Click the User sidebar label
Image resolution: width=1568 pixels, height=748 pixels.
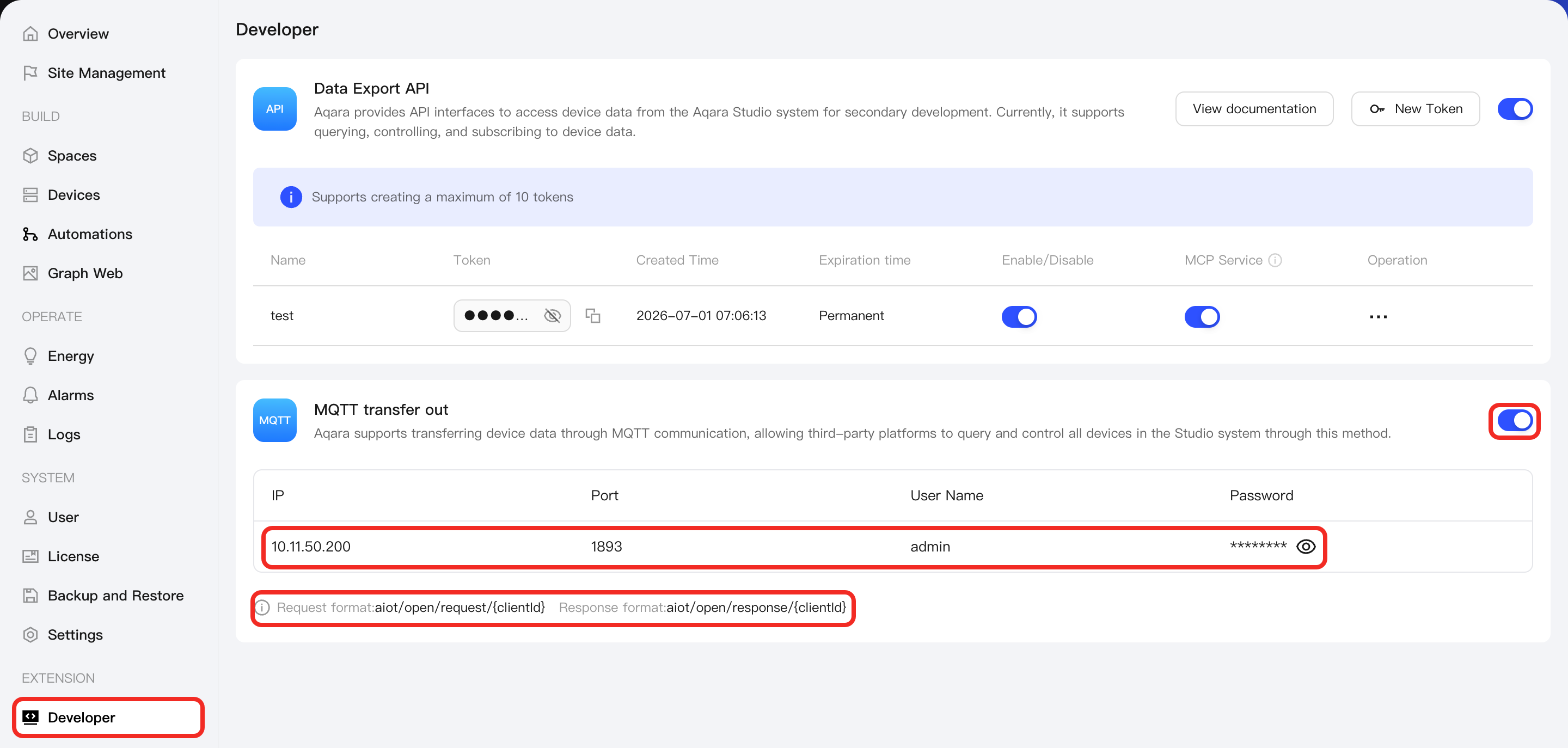[63, 517]
